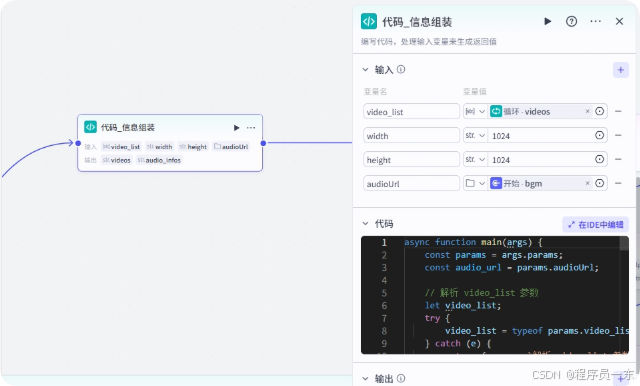Open type dropdown for video_list row
This screenshot has width=640, height=386.
click(475, 111)
